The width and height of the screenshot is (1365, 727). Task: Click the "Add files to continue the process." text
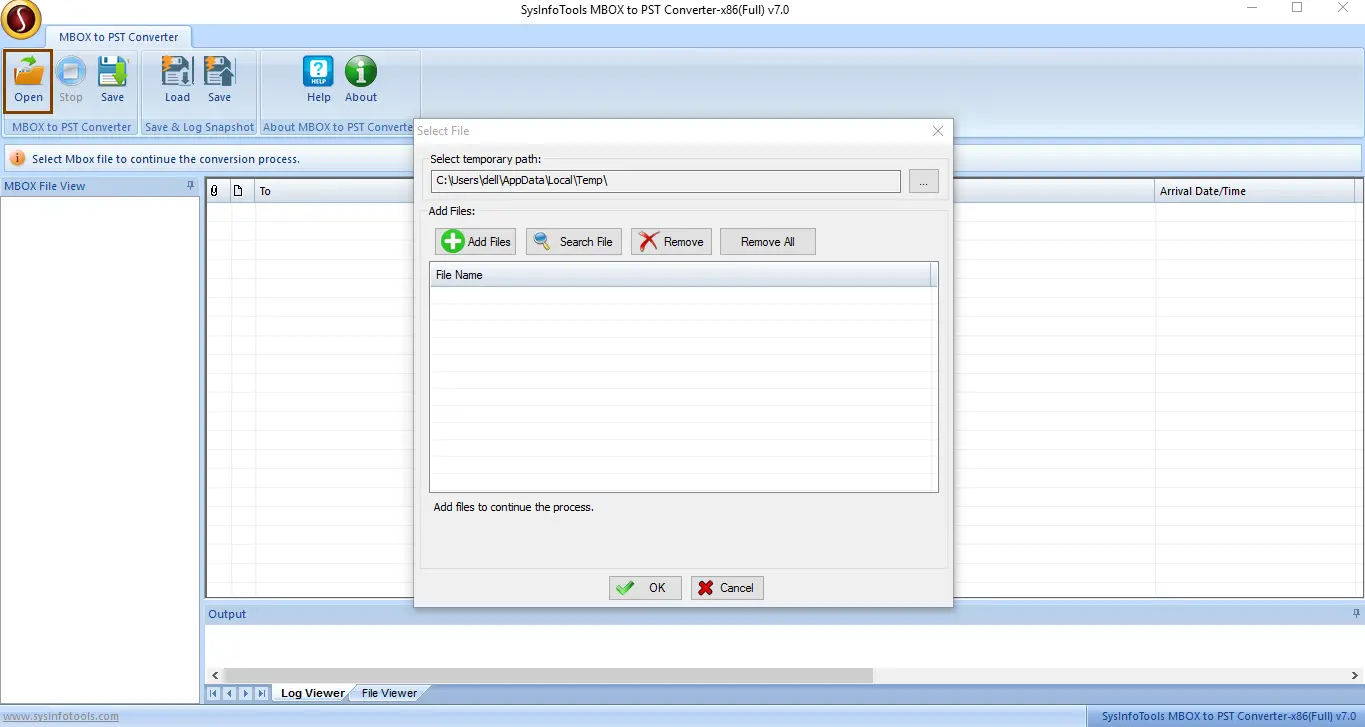(514, 507)
